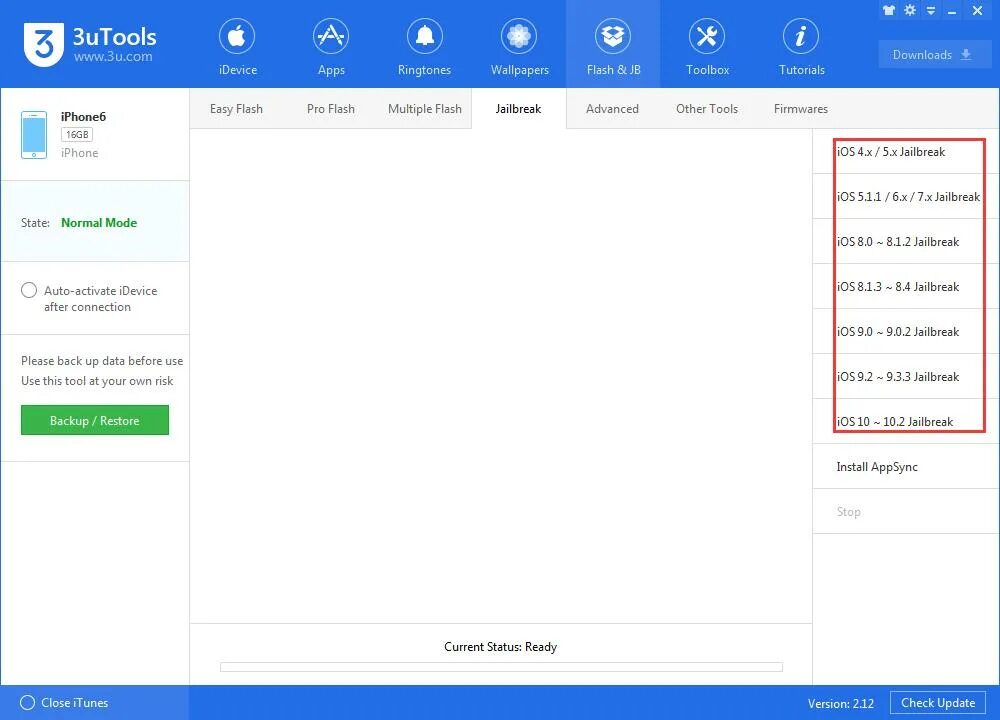The image size is (1000, 720).
Task: Click the Stop option
Action: tap(906, 511)
